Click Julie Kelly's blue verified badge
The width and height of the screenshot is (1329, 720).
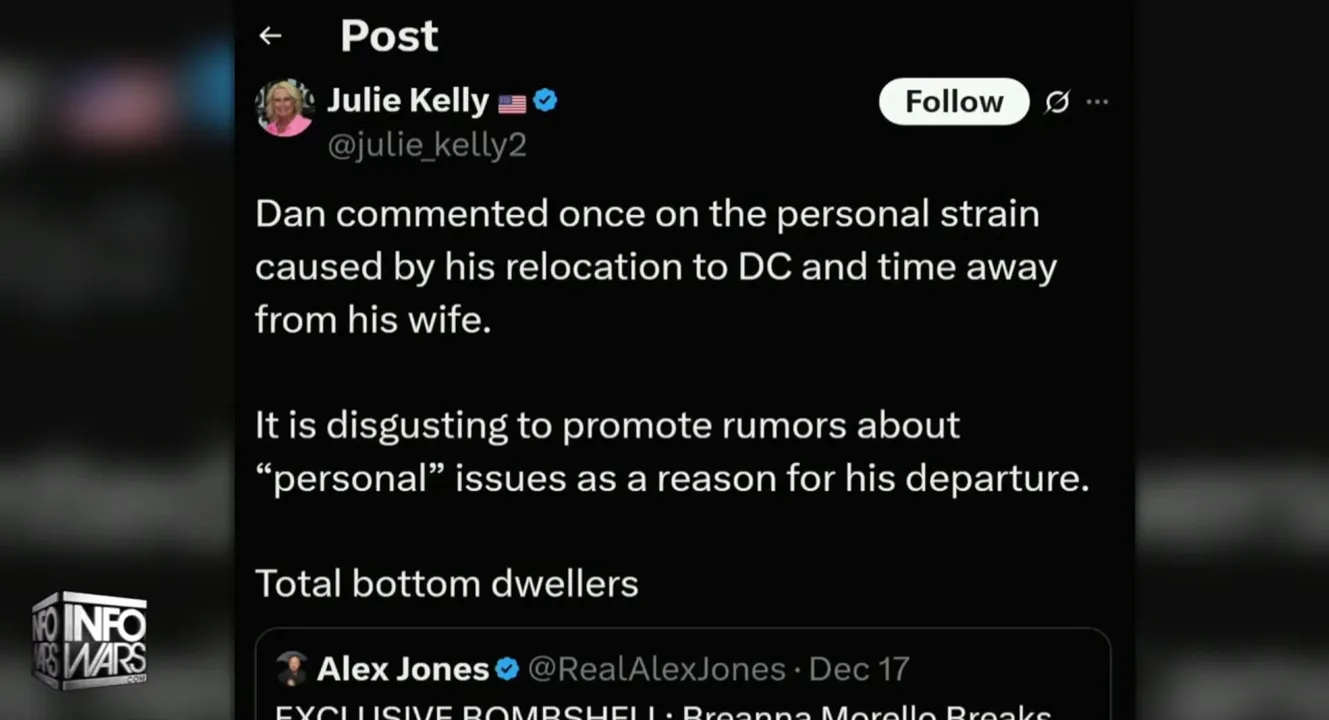point(545,101)
